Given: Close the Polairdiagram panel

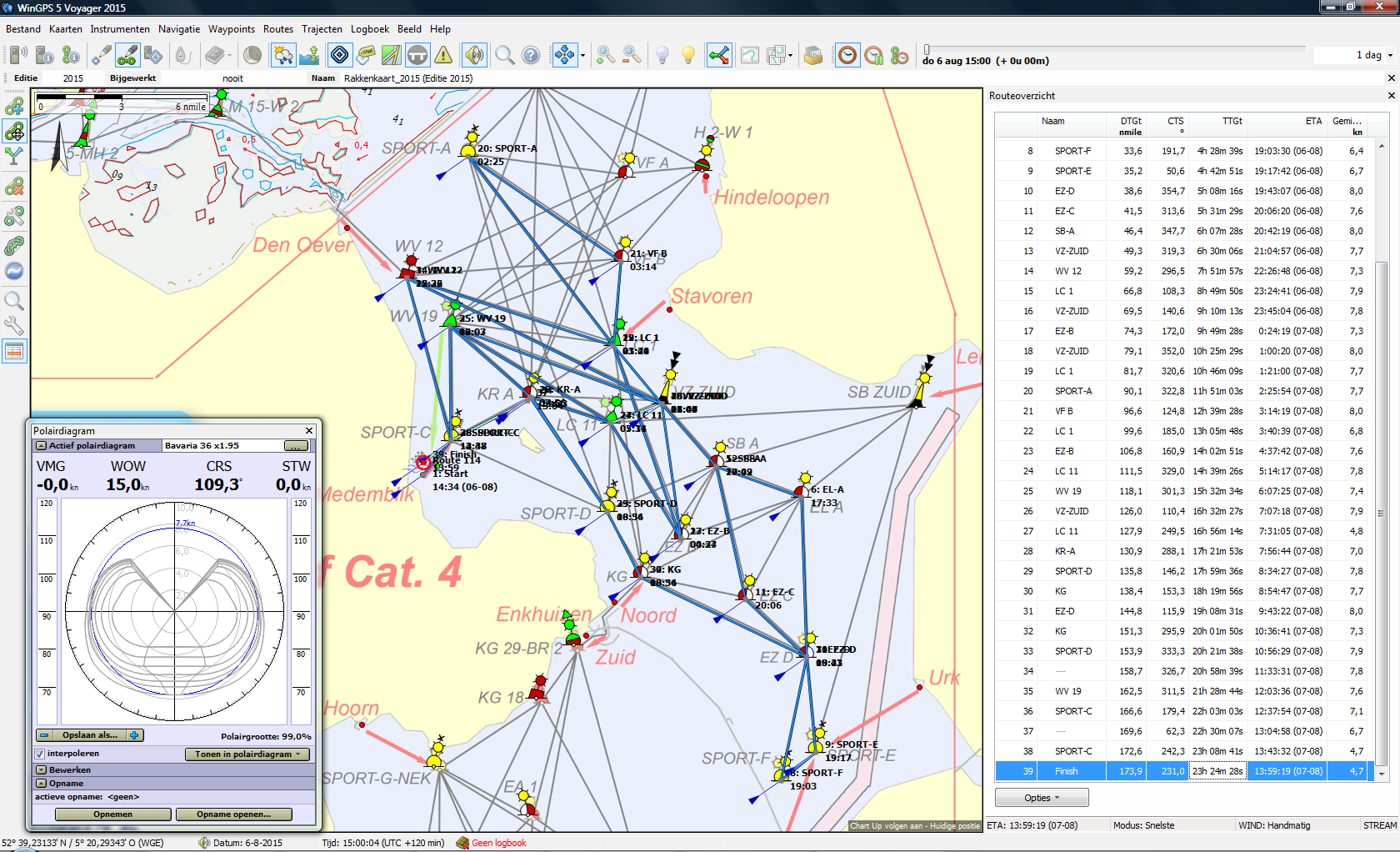Looking at the screenshot, I should pyautogui.click(x=309, y=431).
